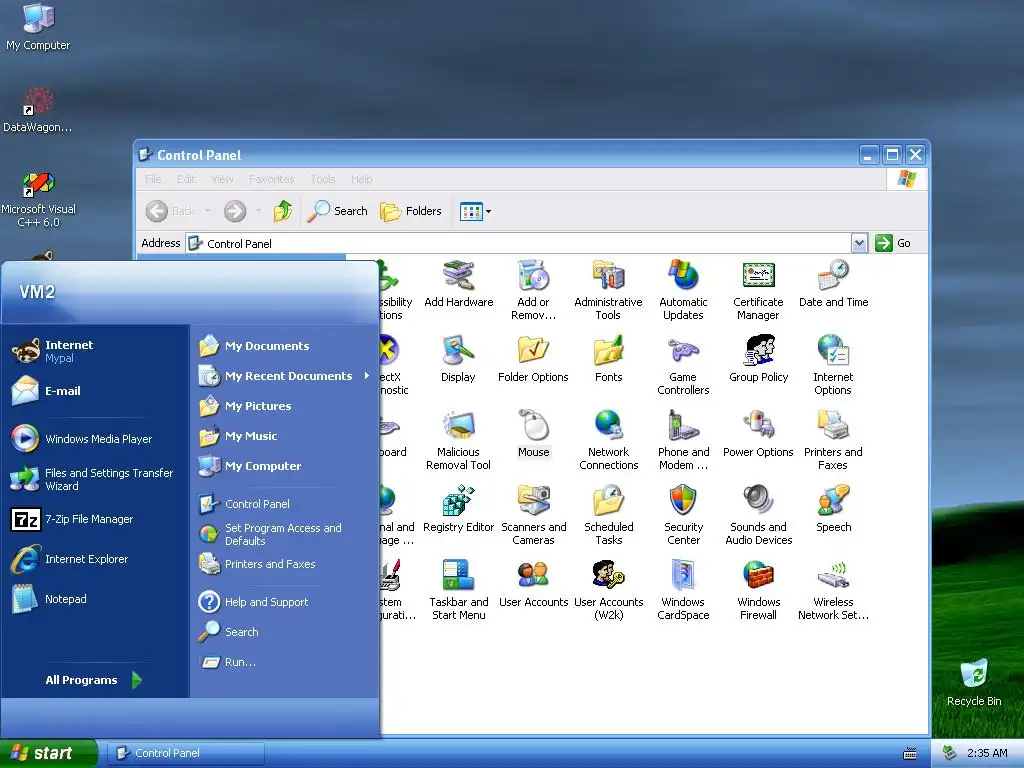Viewport: 1024px width, 768px height.
Task: Click the Search toolbar button
Action: [338, 211]
